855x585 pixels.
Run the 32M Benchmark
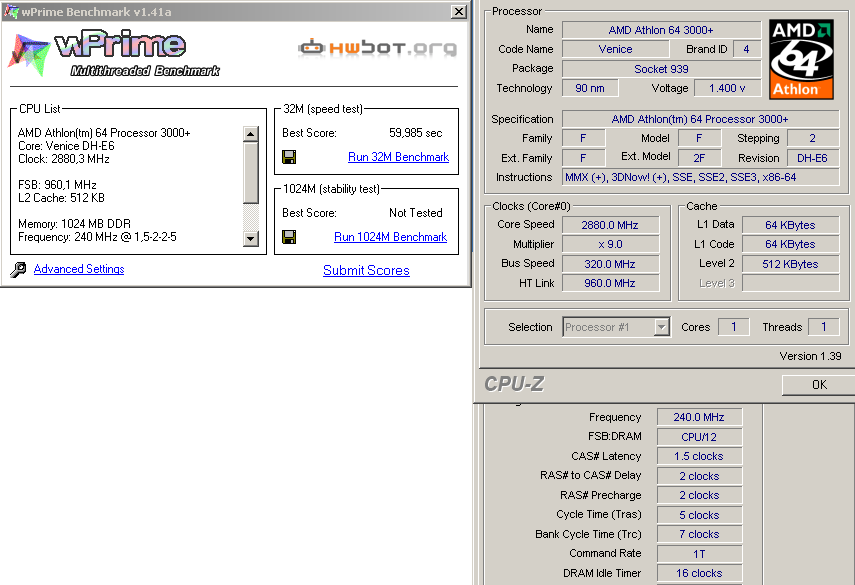click(x=398, y=157)
